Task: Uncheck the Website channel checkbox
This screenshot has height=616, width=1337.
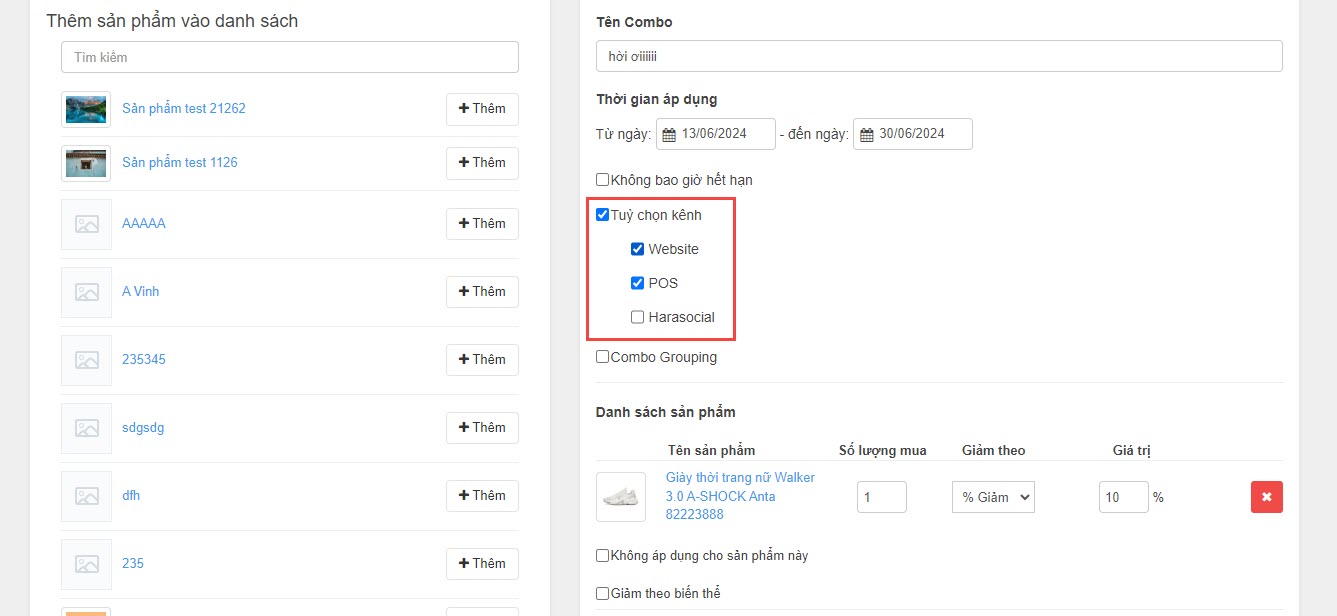Action: click(637, 249)
